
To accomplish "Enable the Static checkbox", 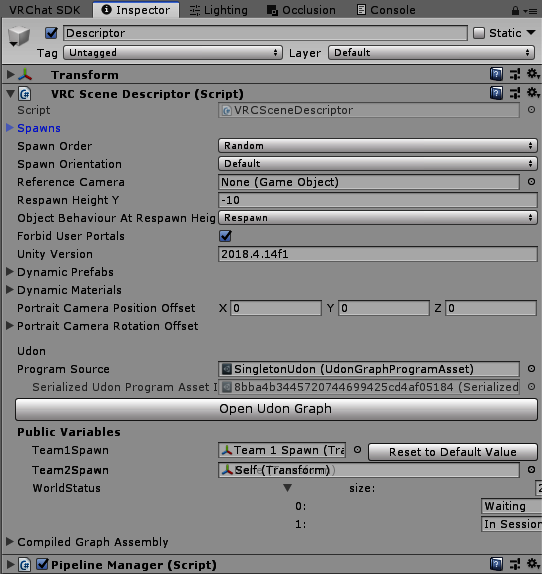I will pyautogui.click(x=479, y=33).
